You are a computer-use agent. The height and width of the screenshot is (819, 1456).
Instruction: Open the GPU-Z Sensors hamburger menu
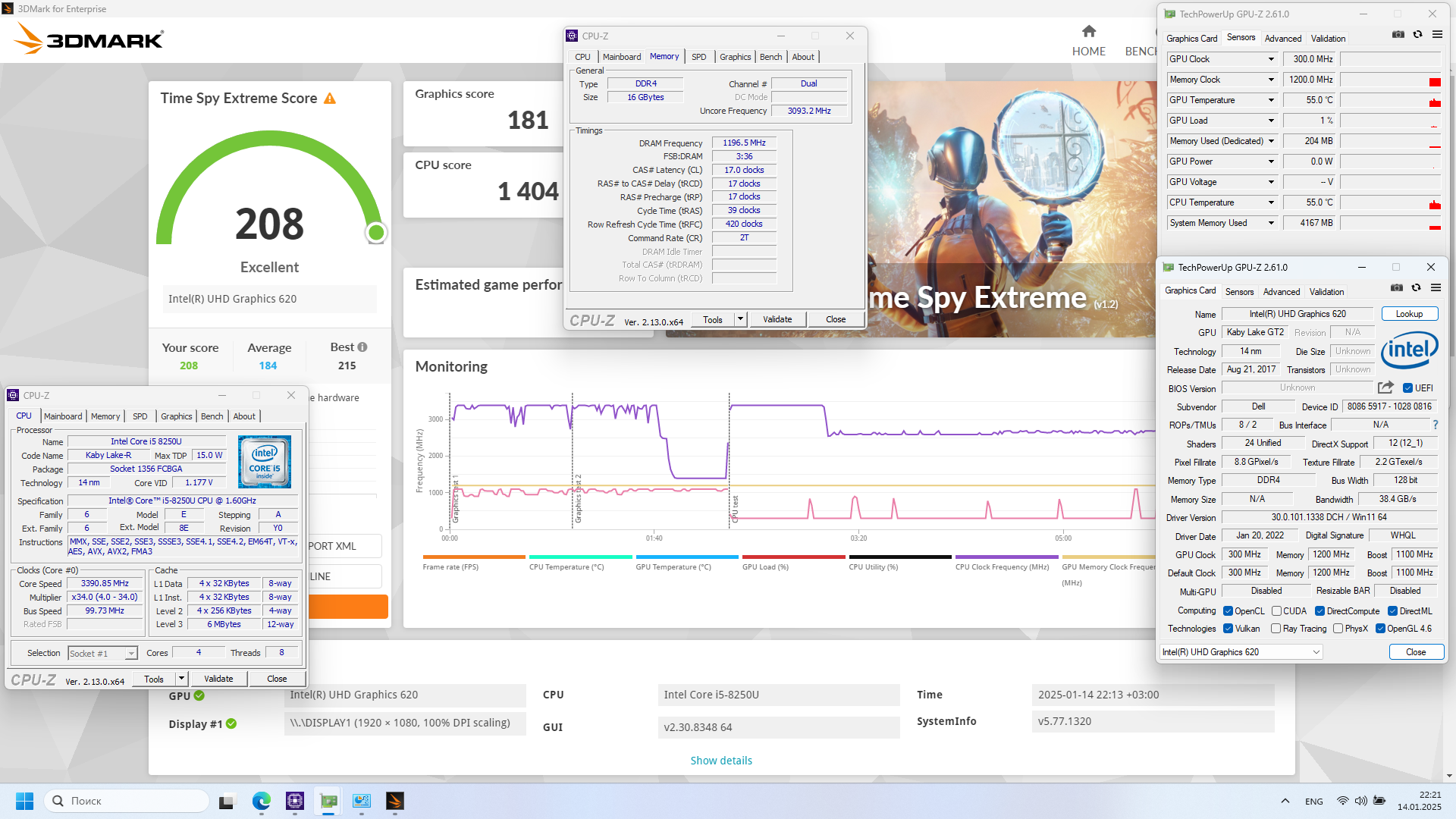coord(1437,35)
